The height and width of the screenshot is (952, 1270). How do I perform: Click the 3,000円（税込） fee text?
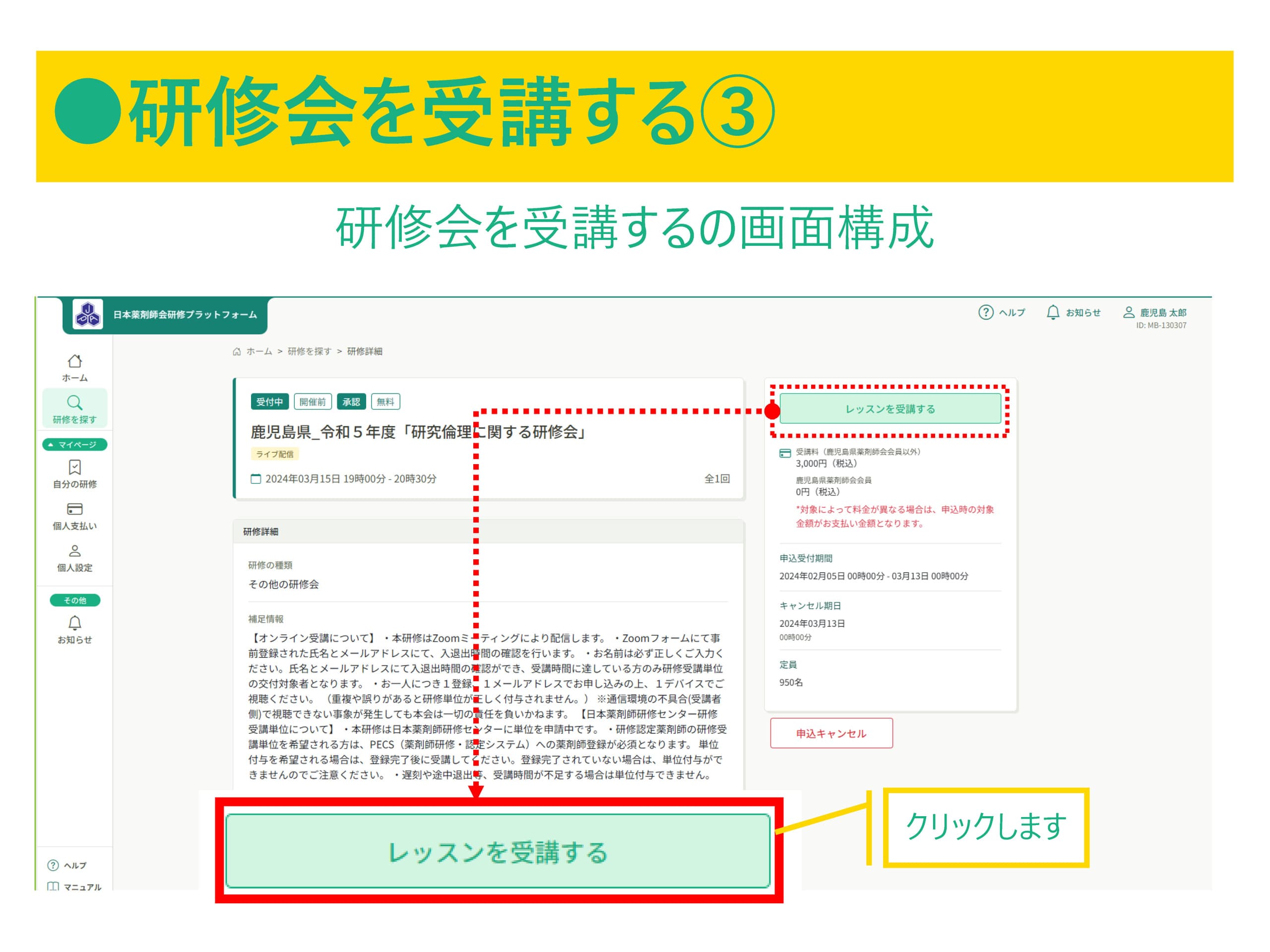coord(826,463)
